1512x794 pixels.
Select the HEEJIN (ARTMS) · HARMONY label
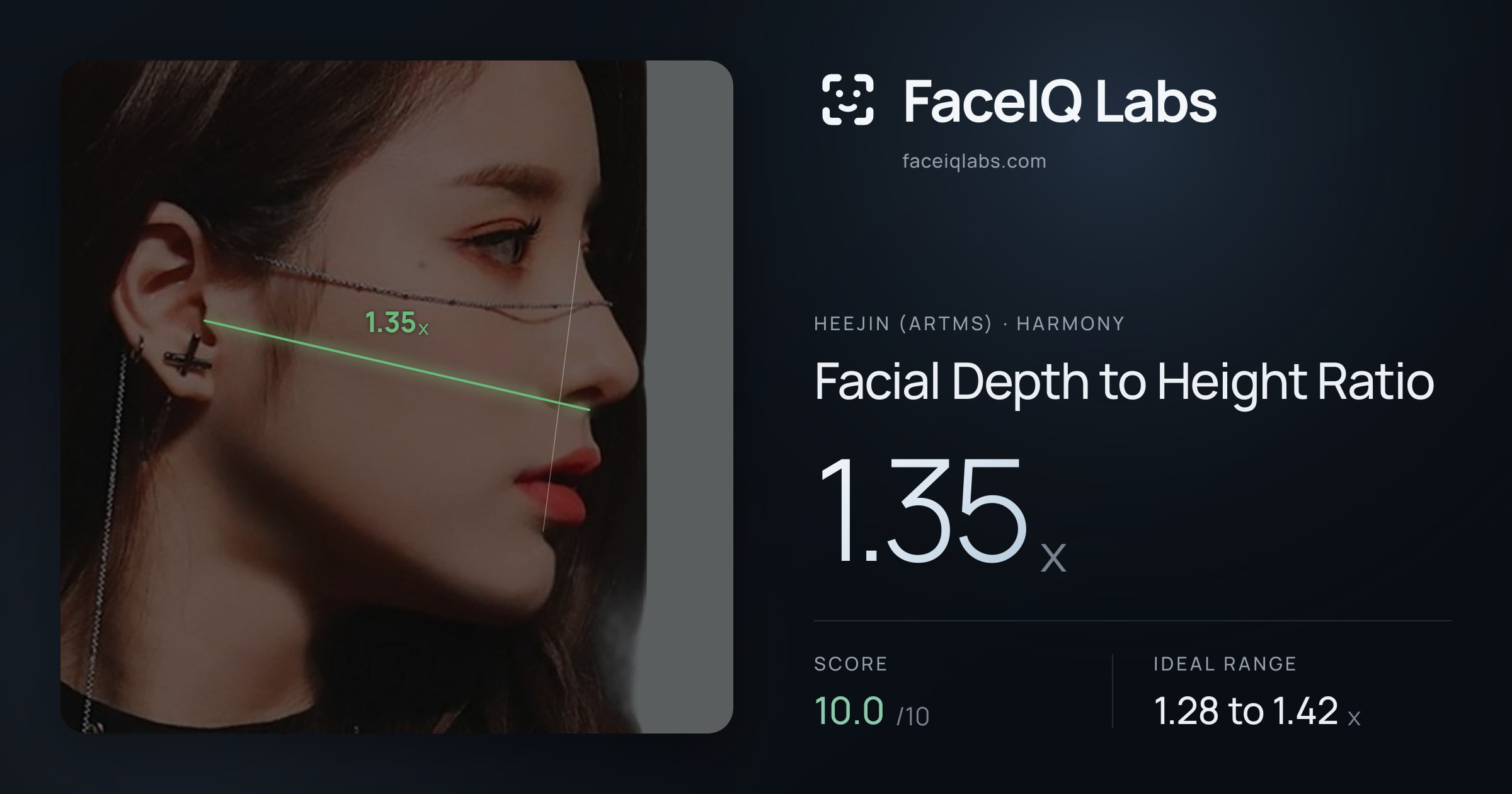(x=969, y=324)
